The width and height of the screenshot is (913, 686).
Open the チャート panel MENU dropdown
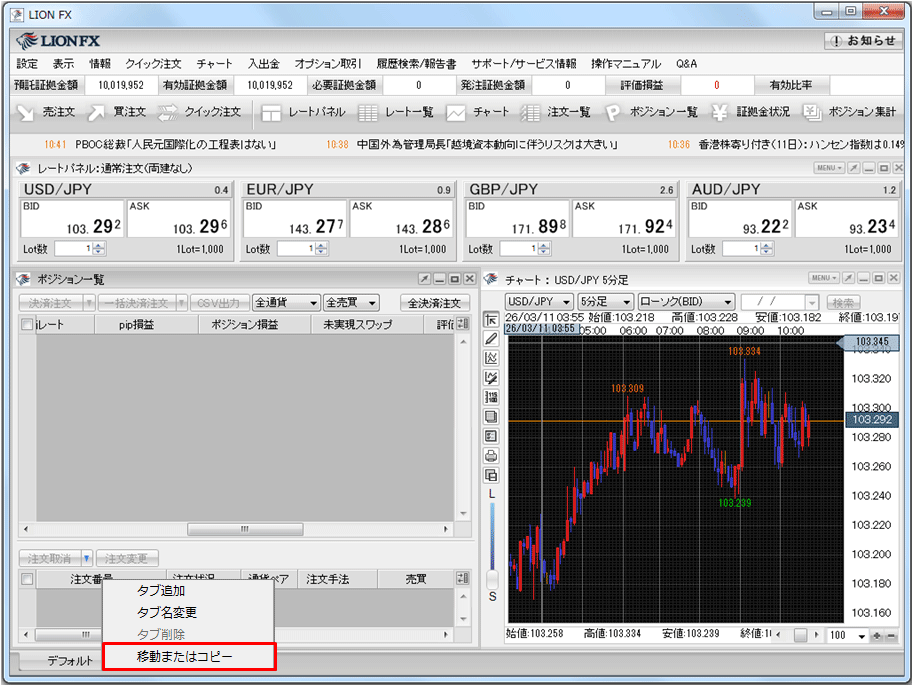coord(823,278)
